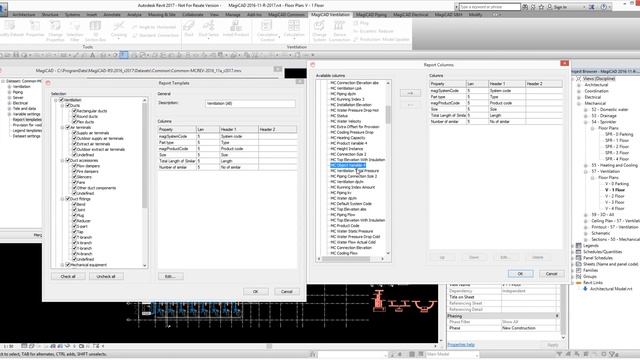
Task: Toggle the Reducer checkbox
Action: [75, 221]
